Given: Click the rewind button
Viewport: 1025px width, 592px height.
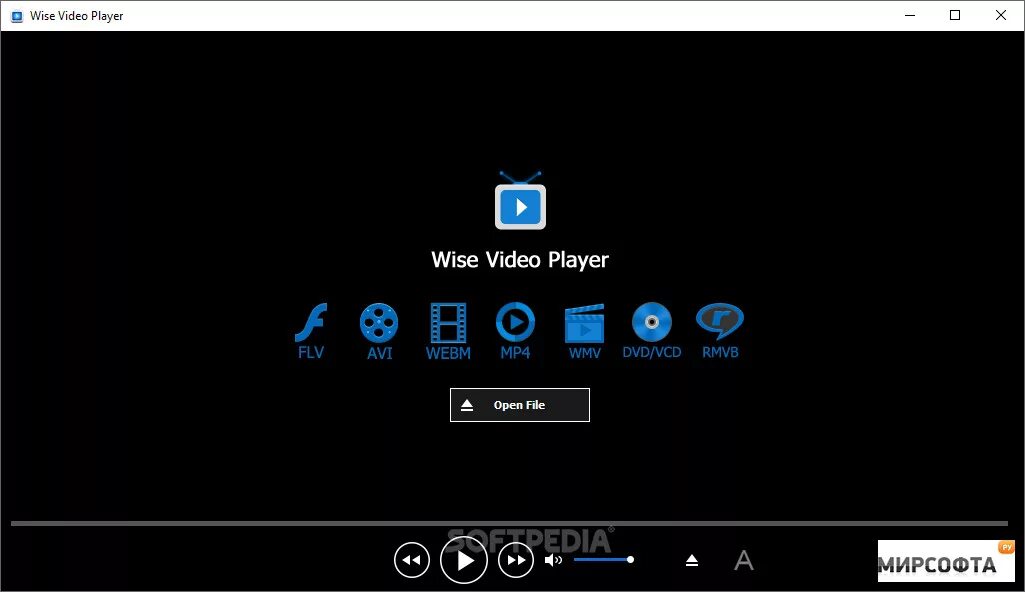Looking at the screenshot, I should pos(412,560).
